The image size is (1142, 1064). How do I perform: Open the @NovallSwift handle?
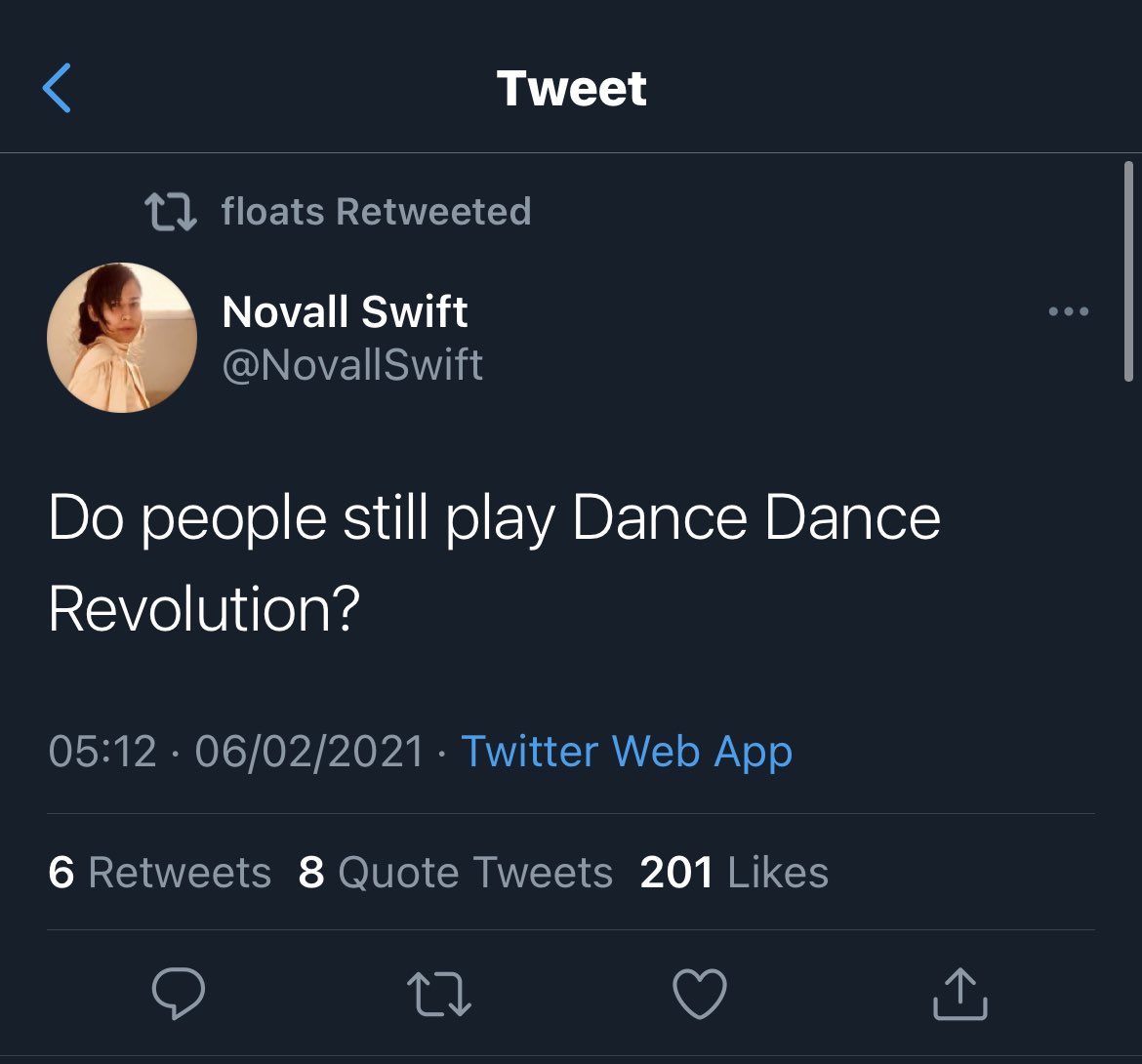352,365
